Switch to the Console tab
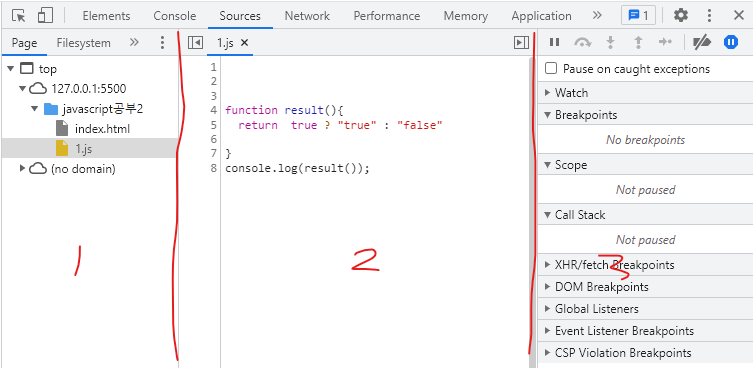 (x=175, y=16)
